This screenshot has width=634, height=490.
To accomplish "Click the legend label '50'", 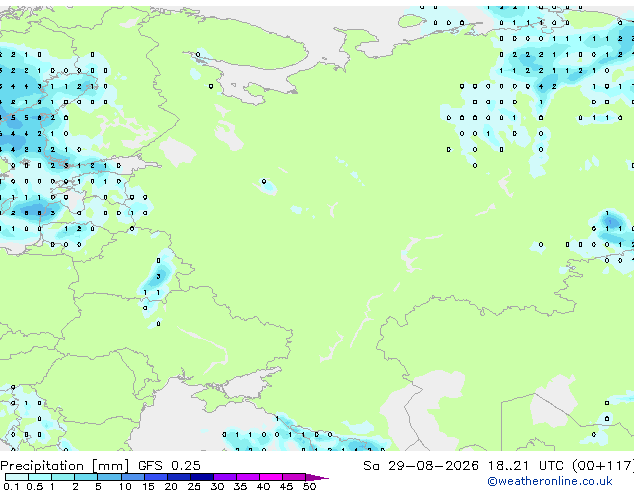I will (310, 486).
